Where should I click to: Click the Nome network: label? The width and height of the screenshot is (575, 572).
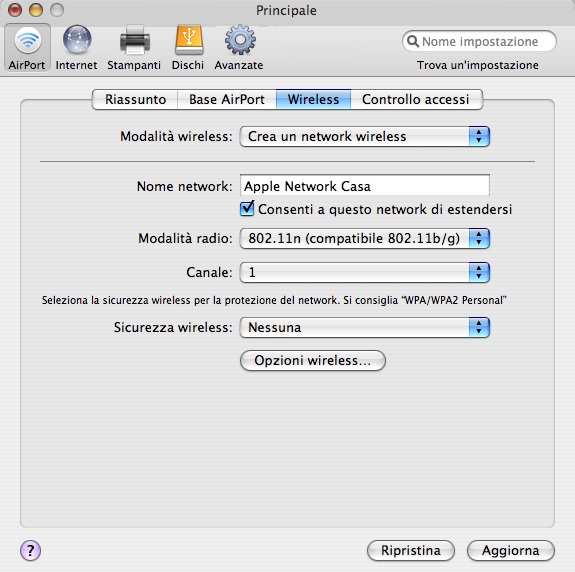pos(184,186)
